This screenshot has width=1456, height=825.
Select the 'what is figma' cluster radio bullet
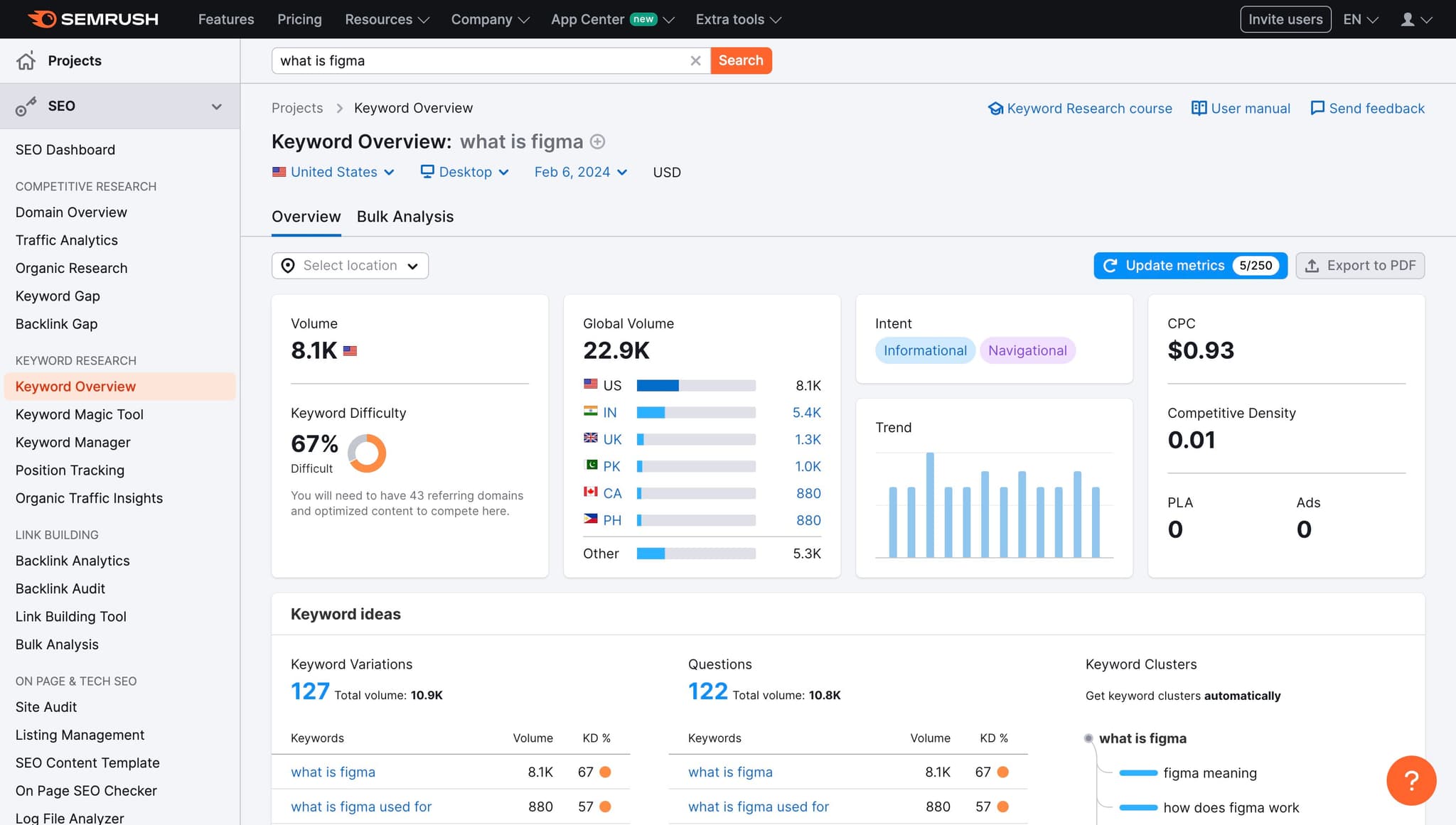click(1088, 738)
